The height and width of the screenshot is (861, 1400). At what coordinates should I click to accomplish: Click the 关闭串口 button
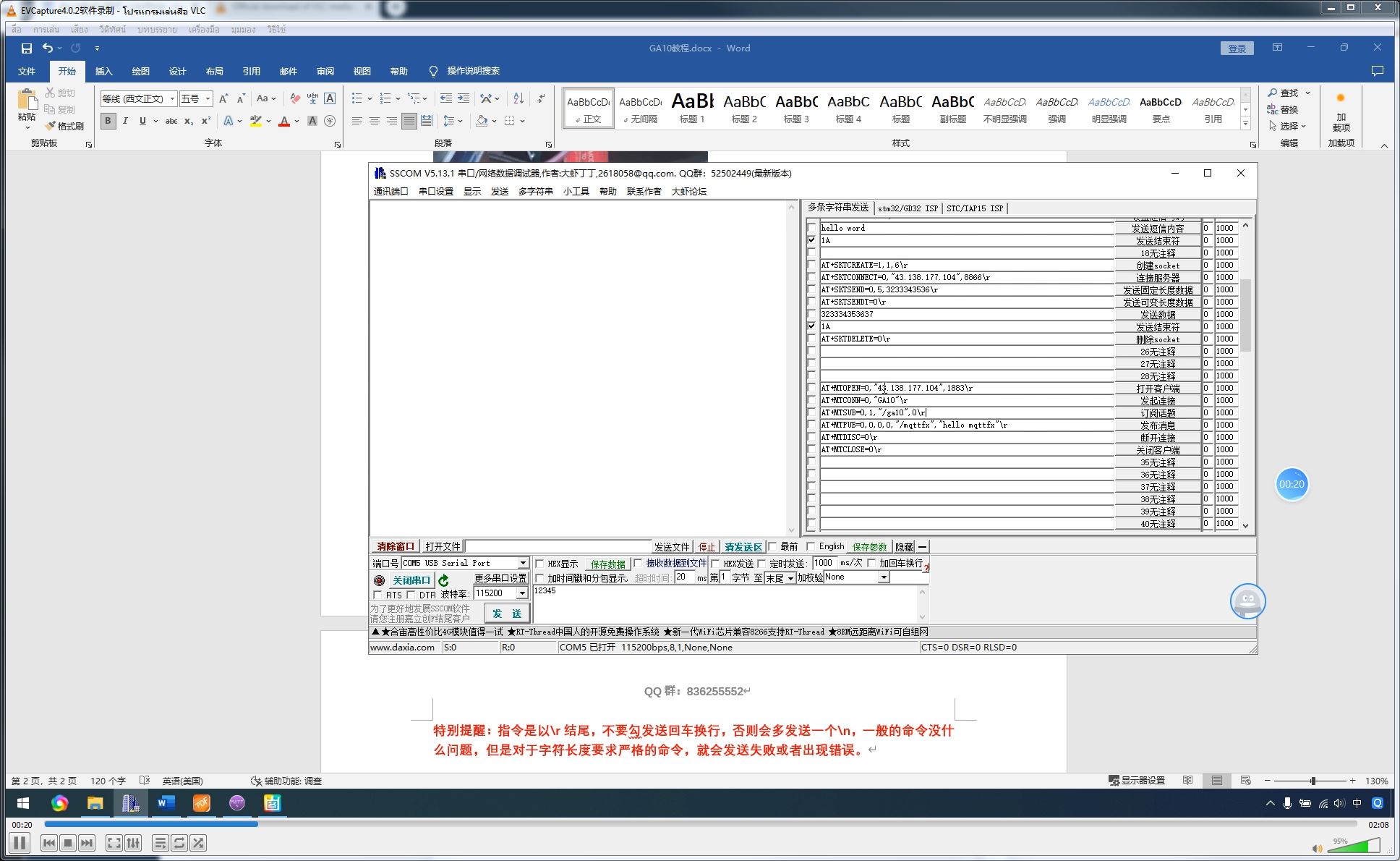(x=411, y=580)
